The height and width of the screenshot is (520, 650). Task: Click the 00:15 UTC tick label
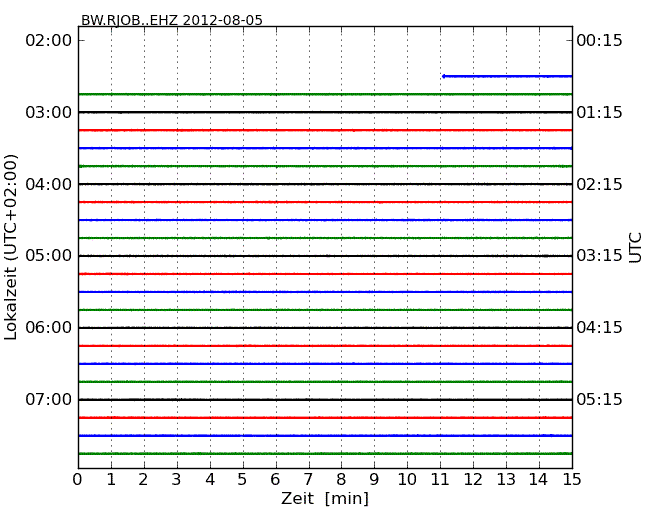click(x=599, y=41)
